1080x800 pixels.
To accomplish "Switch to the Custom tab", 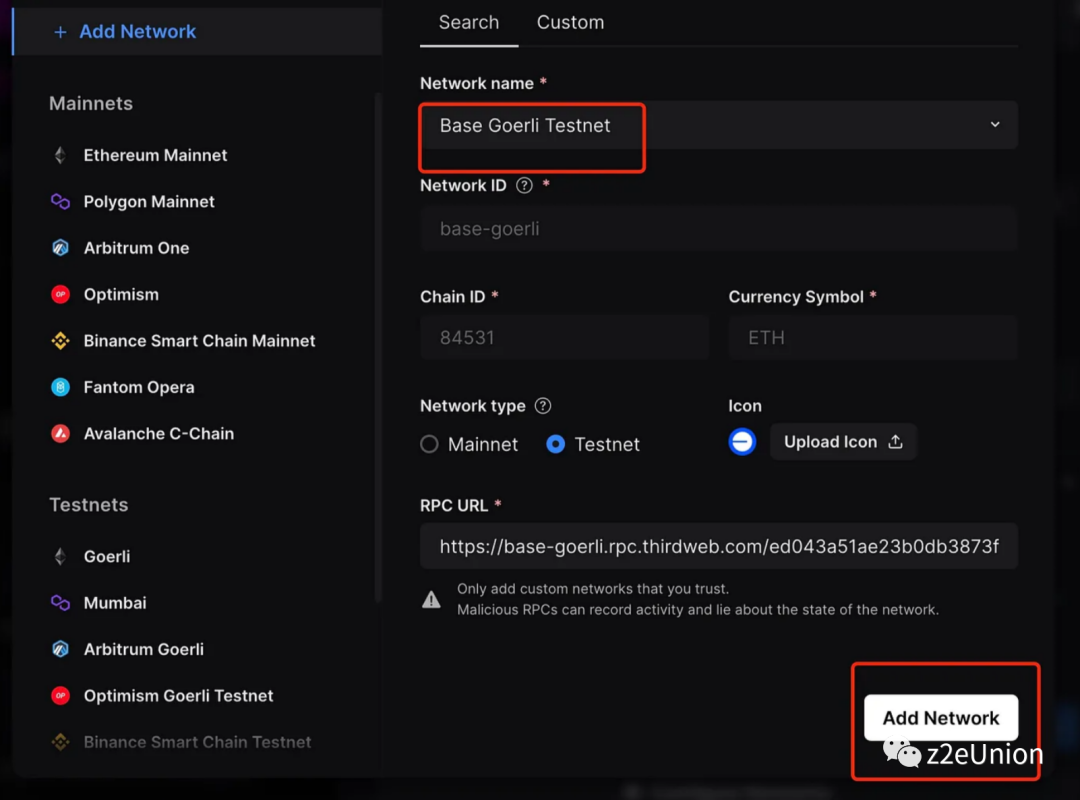I will (x=570, y=22).
